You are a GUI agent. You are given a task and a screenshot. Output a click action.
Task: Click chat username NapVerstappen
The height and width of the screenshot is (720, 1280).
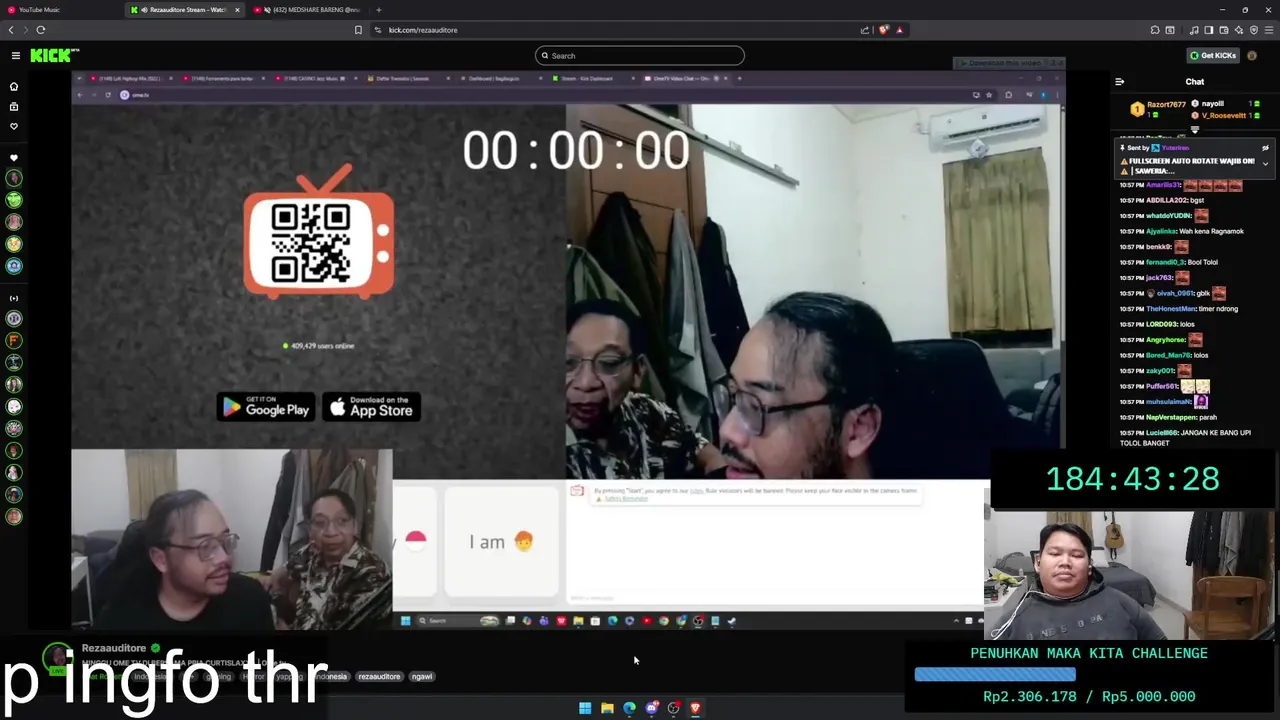tap(1171, 417)
